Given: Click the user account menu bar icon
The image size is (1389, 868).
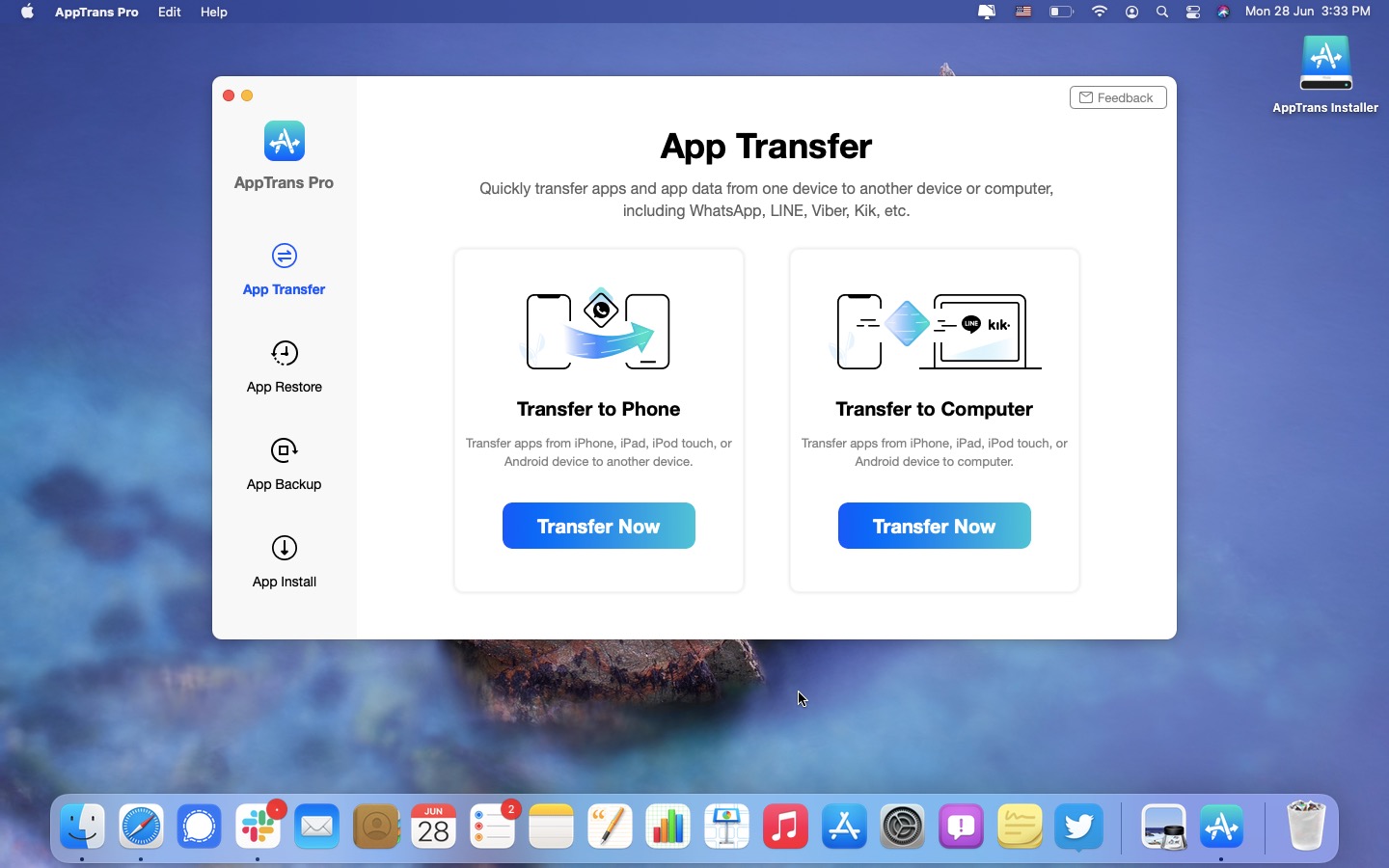Looking at the screenshot, I should [x=1133, y=12].
